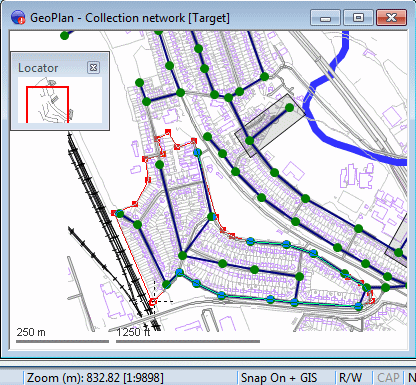This screenshot has width=416, height=385.
Task: Select the red polygon vertex at far left corner
Action: (x=114, y=212)
